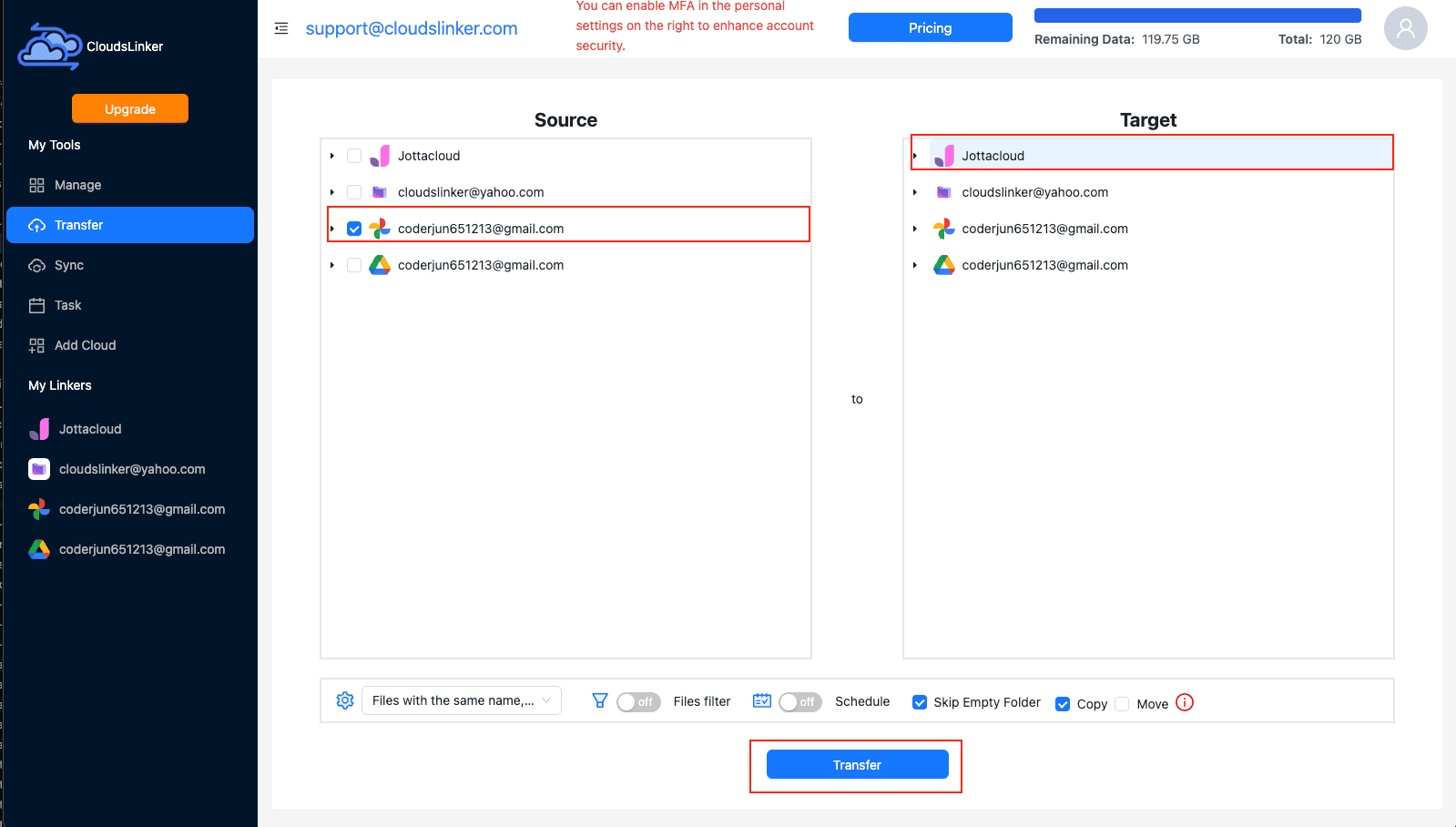Click the Google Photos icon under My Linkers
Viewport: 1456px width, 827px height.
tap(39, 509)
